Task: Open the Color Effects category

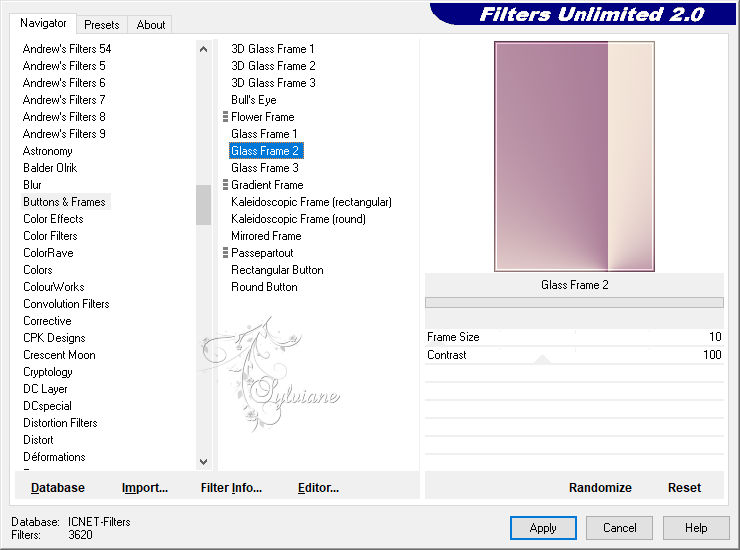Action: point(53,219)
